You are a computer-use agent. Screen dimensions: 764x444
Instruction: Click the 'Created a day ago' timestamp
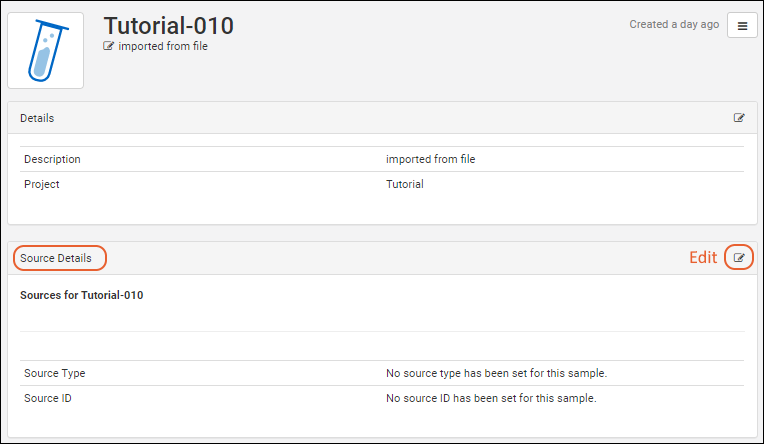point(673,25)
